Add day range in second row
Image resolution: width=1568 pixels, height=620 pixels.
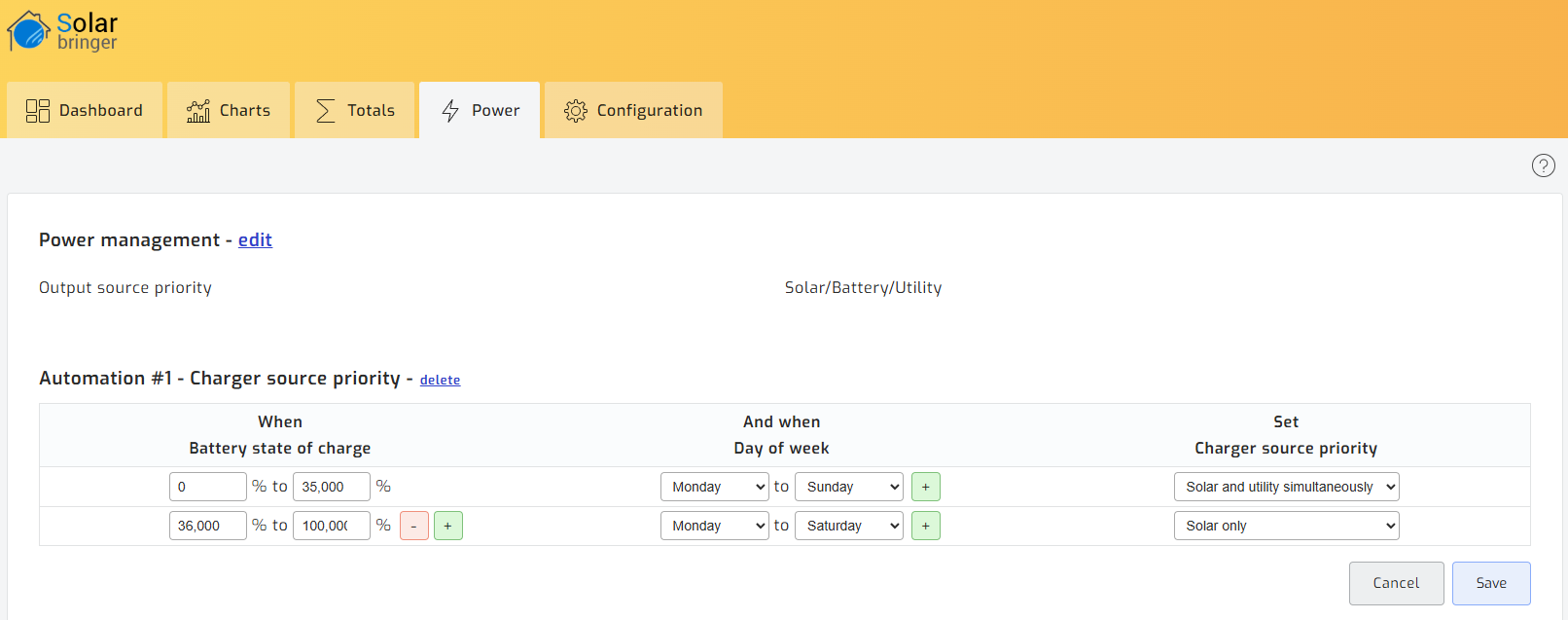pyautogui.click(x=925, y=526)
